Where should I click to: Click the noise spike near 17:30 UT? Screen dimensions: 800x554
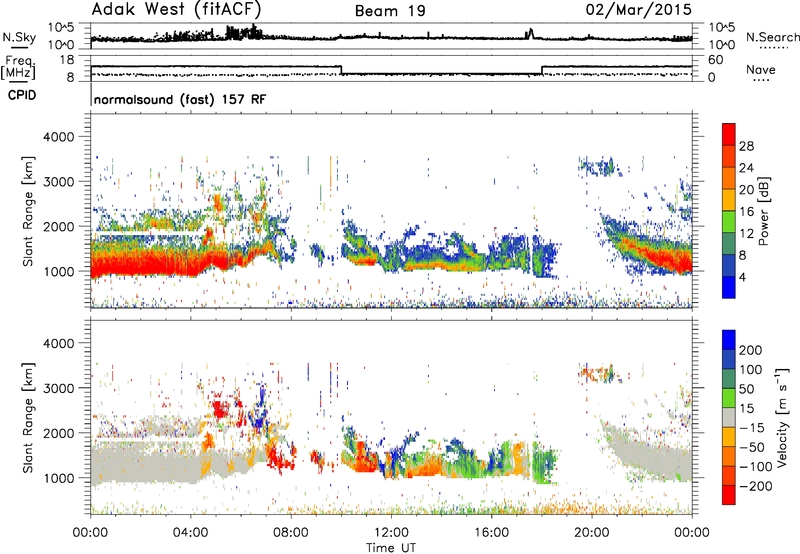tap(530, 34)
